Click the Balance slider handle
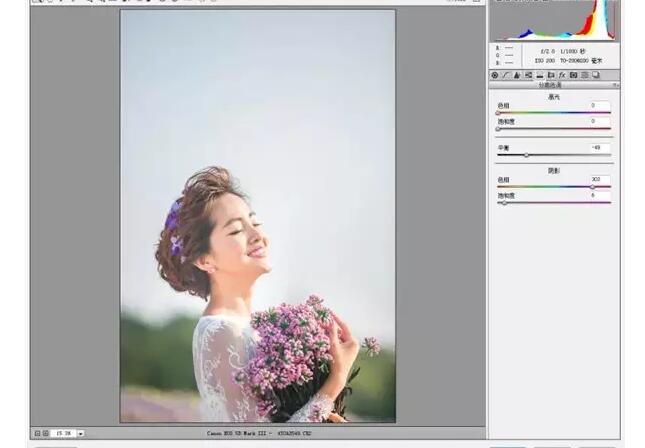The width and height of the screenshot is (645, 448). point(526,155)
